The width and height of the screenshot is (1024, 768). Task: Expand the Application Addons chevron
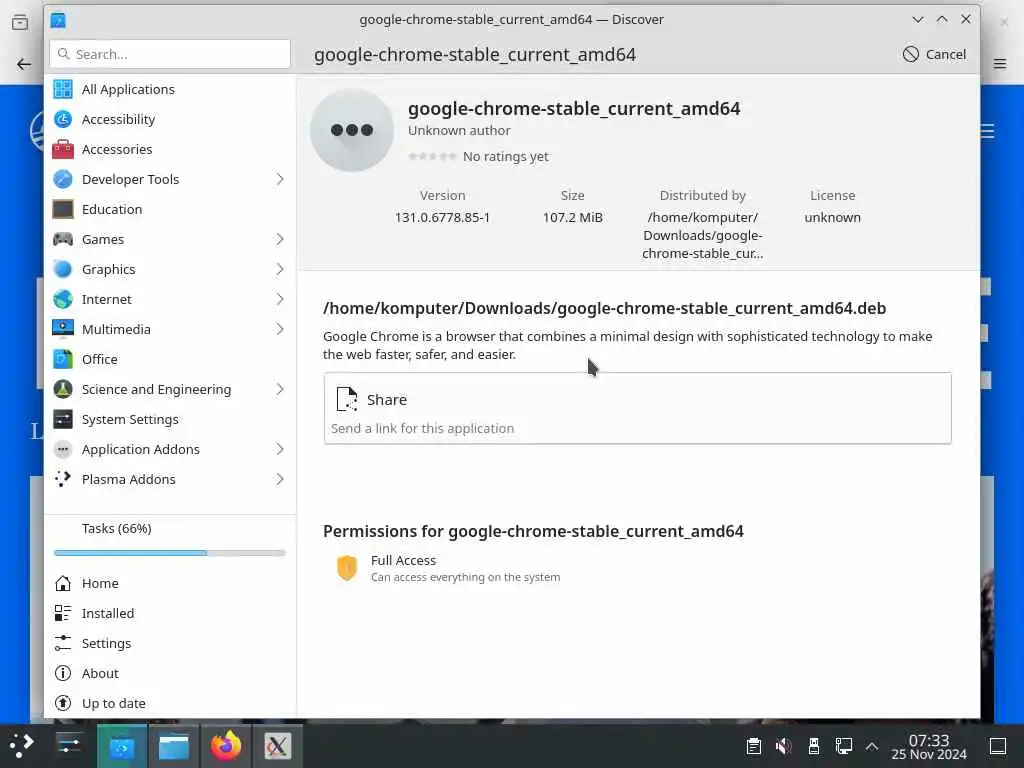[280, 449]
